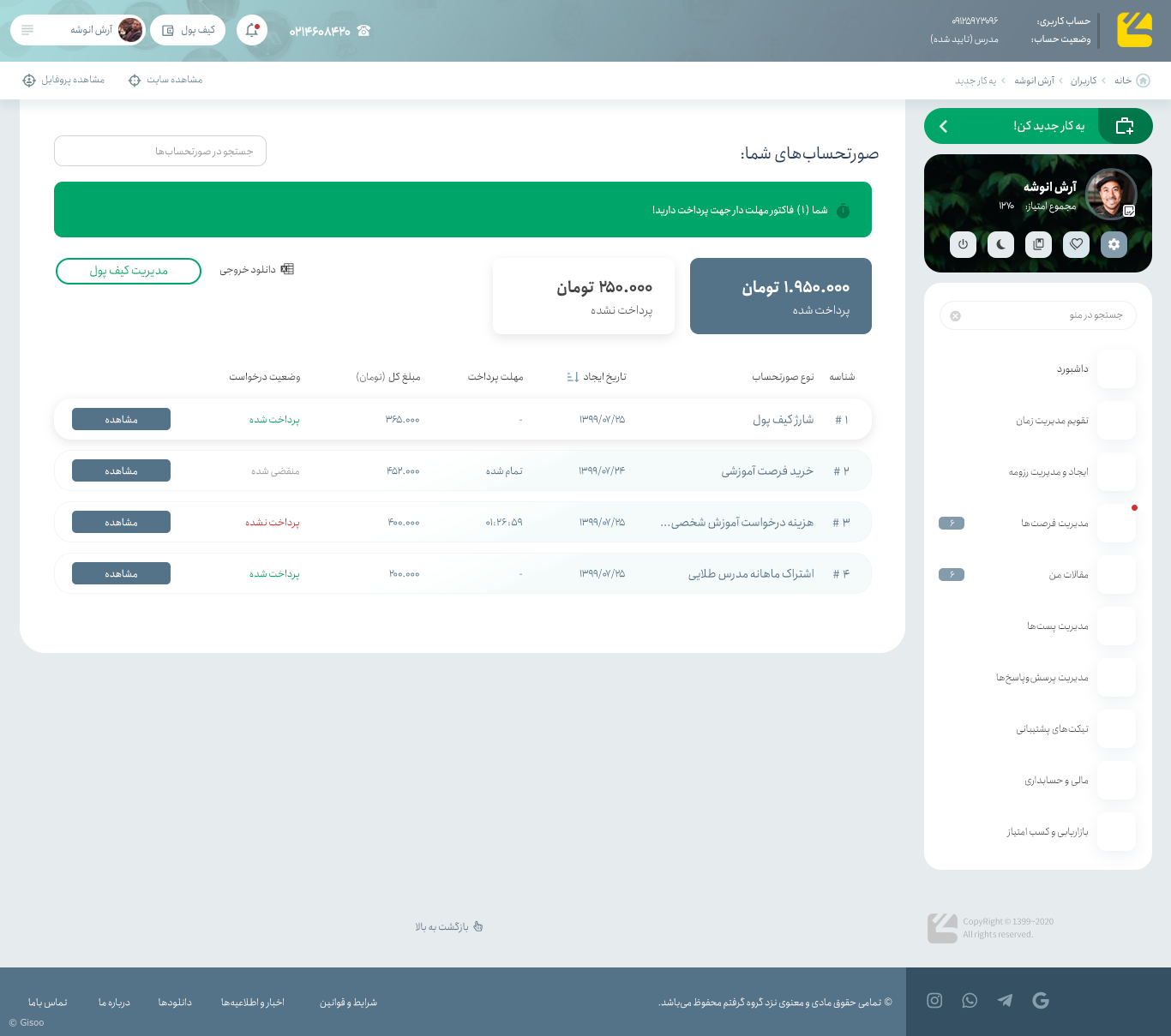Screen dimensions: 1171x1036
Task: Clear the sidebar menu search field
Action: [x=955, y=315]
